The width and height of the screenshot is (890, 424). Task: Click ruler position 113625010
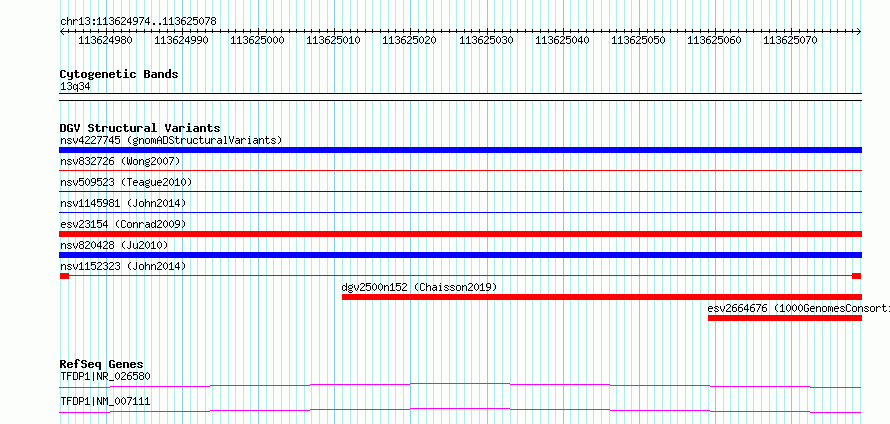(x=333, y=40)
